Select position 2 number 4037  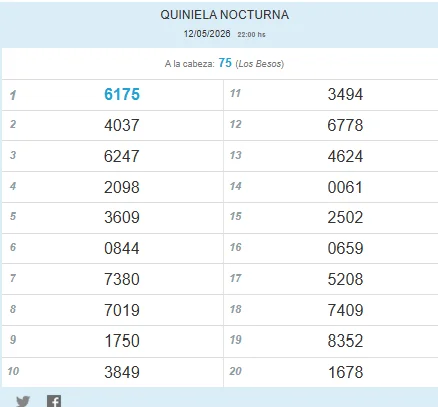pos(122,125)
